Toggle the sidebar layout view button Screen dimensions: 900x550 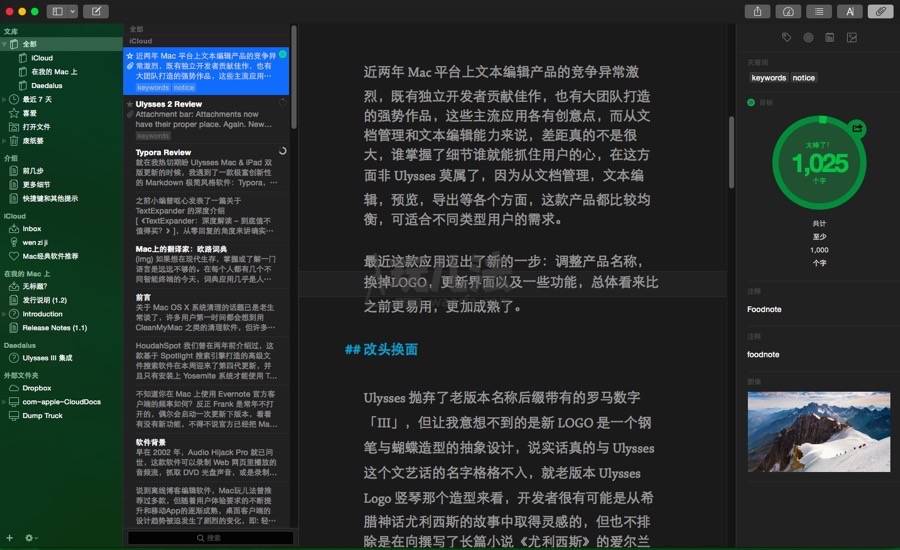57,11
